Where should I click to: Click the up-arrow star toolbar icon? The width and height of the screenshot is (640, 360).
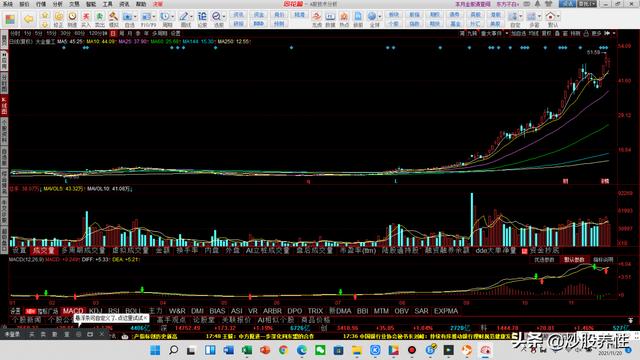(45, 16)
